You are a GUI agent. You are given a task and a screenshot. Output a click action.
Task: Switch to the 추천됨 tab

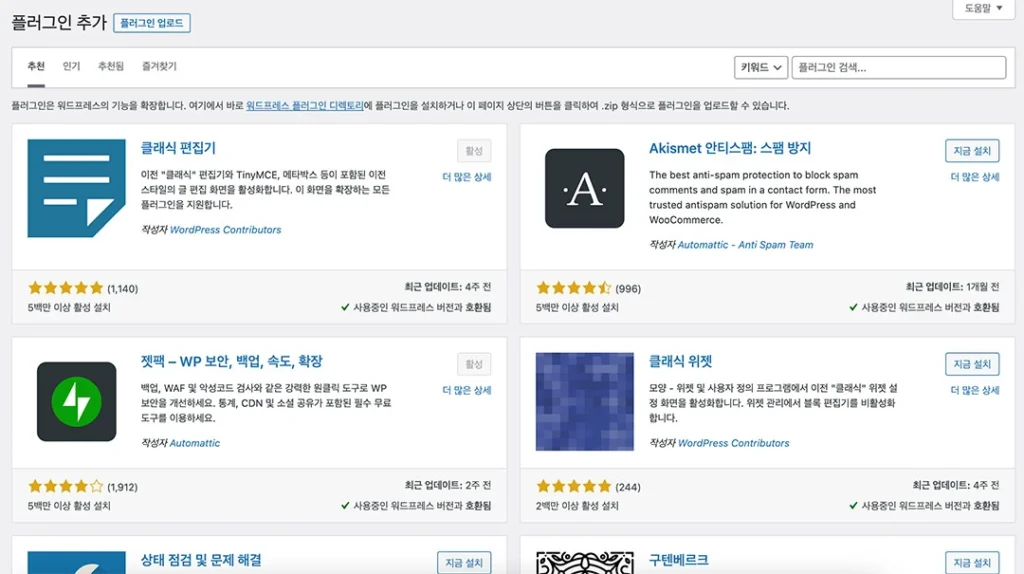(110, 66)
